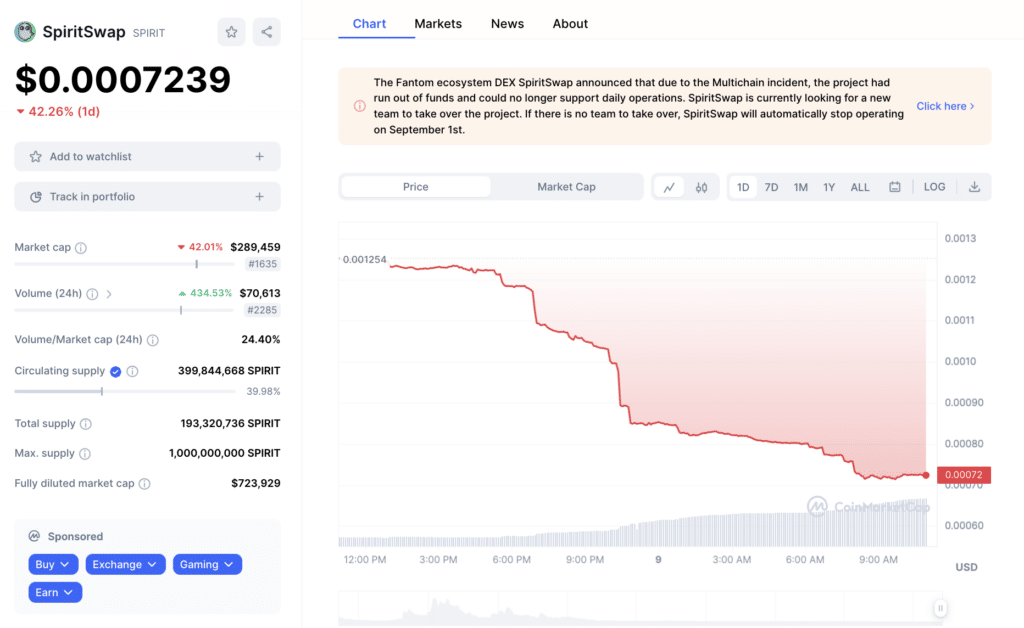Click the Sponsored section logo icon
This screenshot has height=628, width=1024.
point(34,536)
